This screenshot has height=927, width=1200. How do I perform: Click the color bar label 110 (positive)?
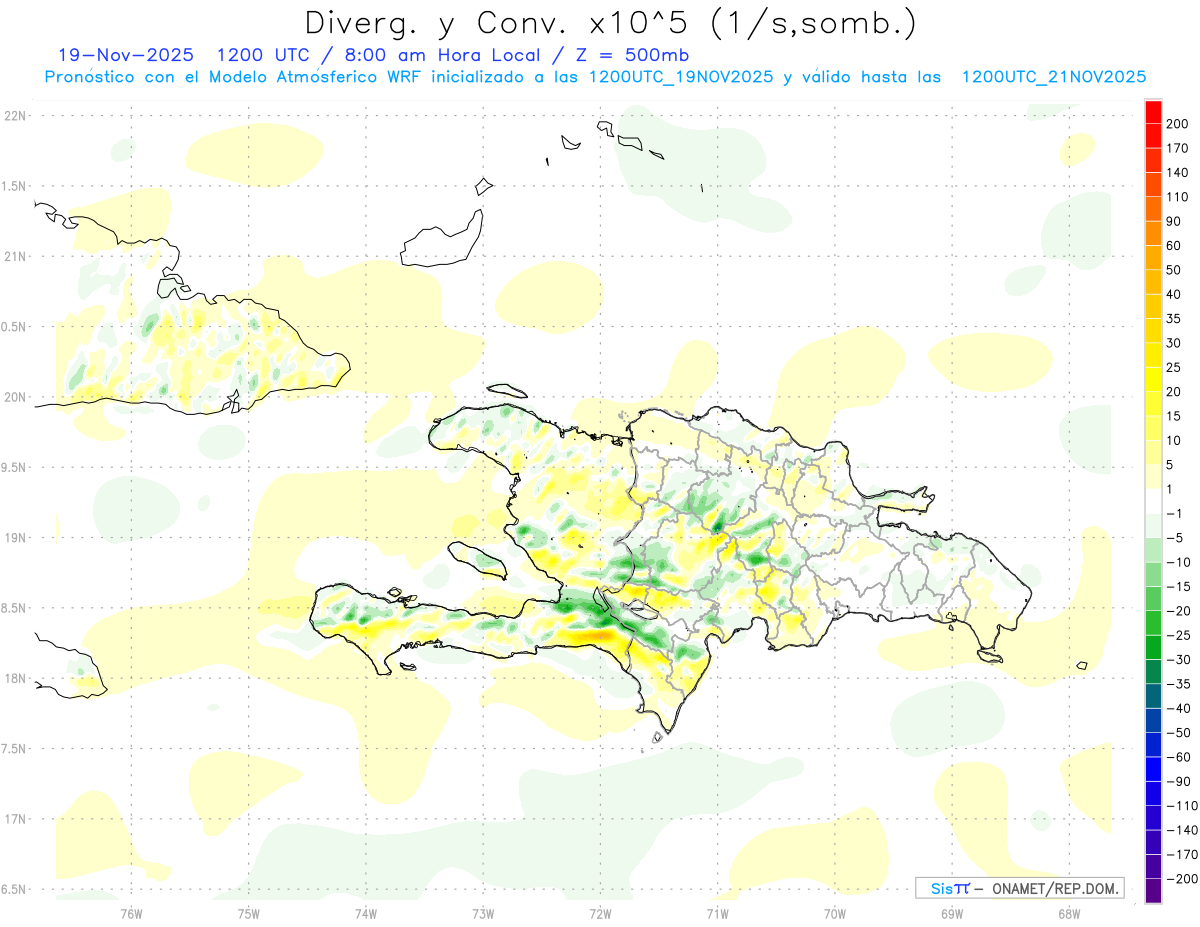pos(1177,197)
